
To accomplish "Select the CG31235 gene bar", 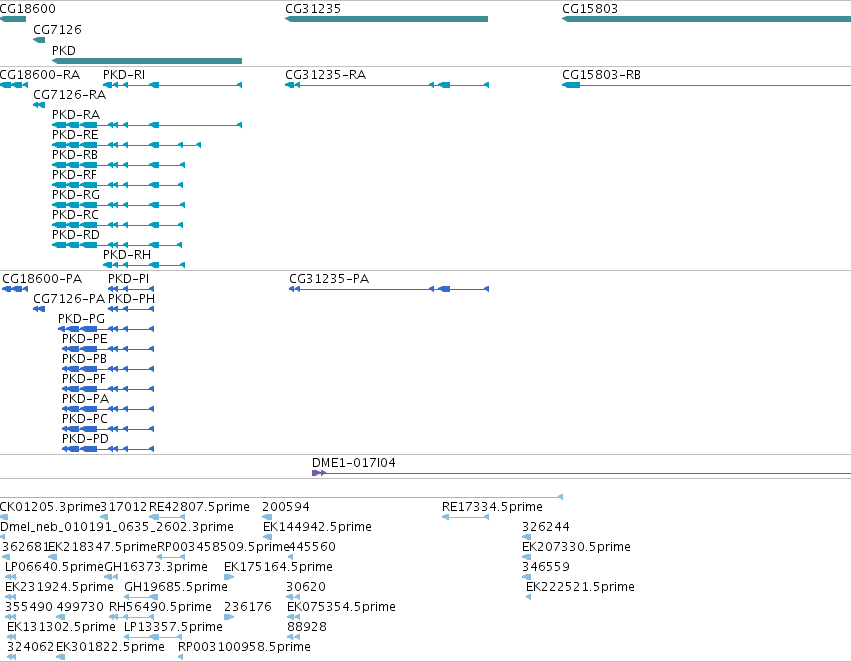I will tap(386, 19).
